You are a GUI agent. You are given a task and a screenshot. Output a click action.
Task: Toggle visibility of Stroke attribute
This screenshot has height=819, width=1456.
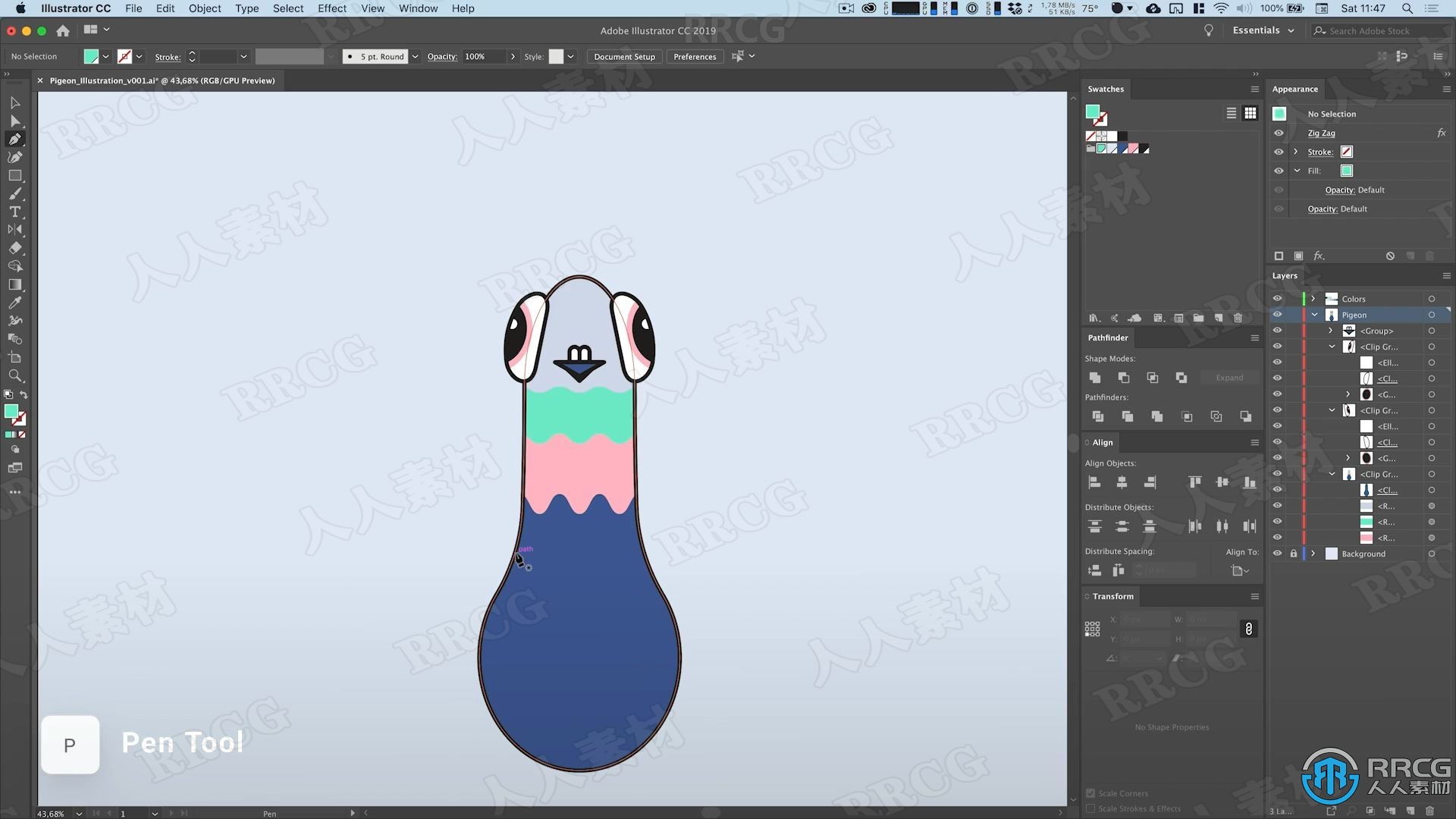(x=1279, y=152)
